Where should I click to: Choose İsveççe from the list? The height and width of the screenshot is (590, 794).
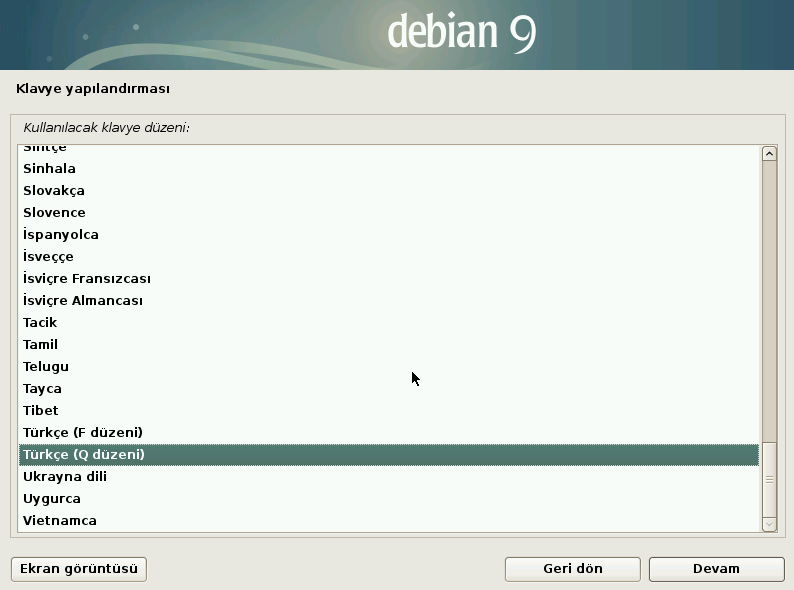[389, 257]
